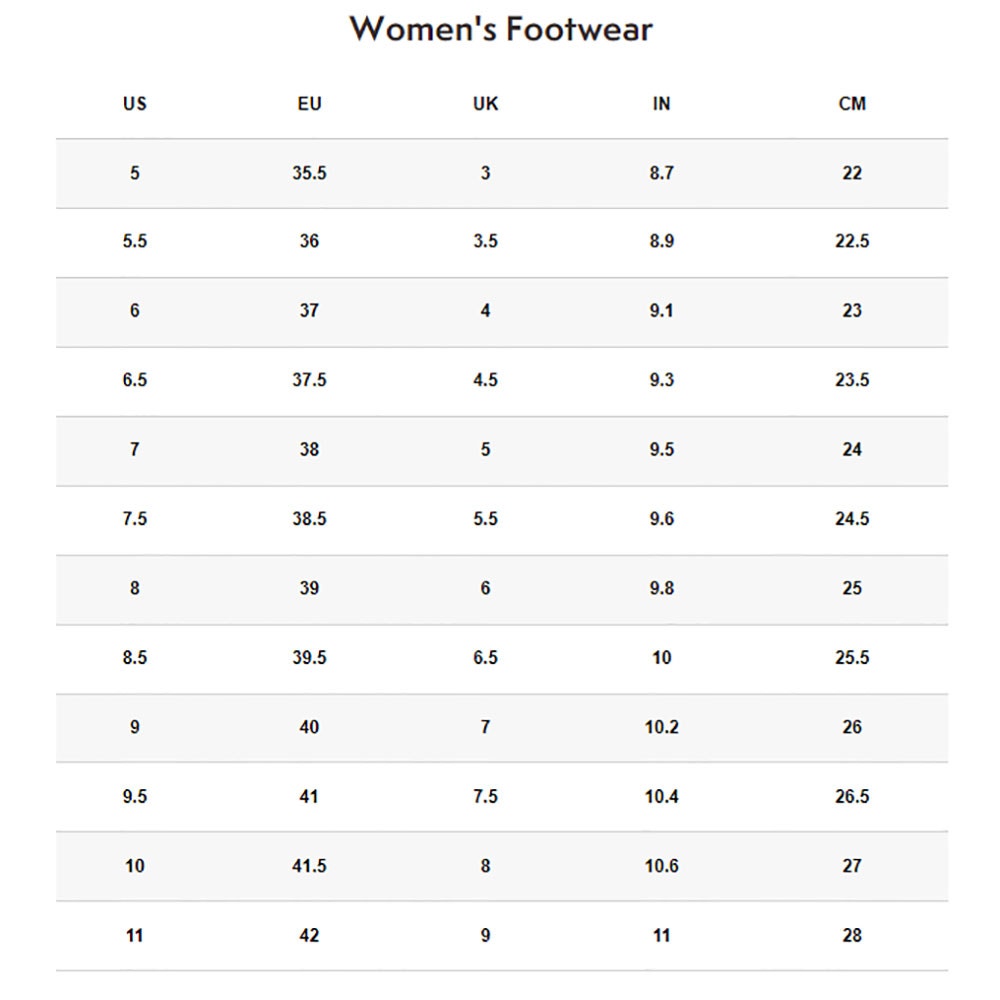
Task: Click the EU 42 cell
Action: click(x=309, y=936)
